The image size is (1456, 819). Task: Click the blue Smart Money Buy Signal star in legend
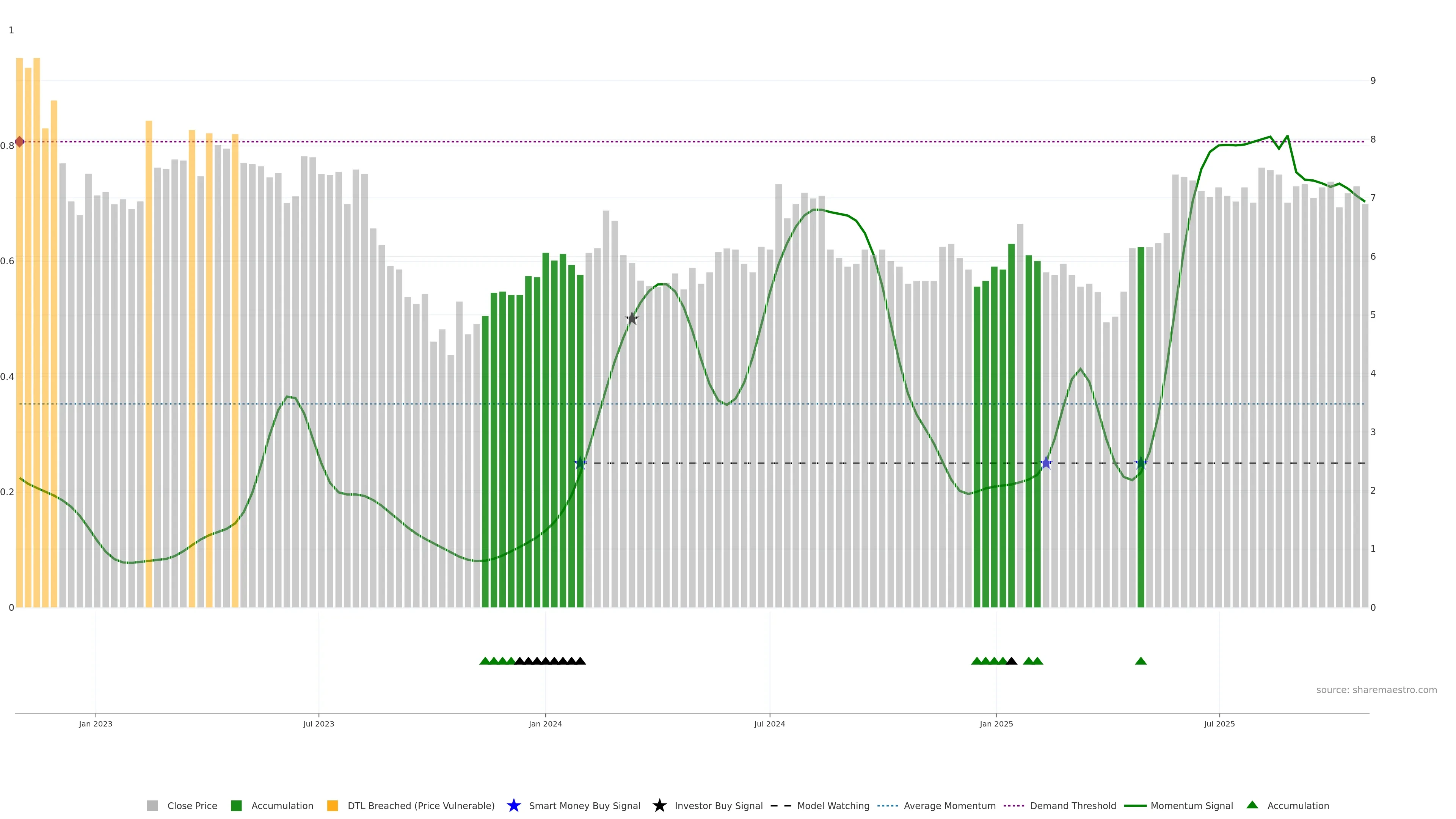coord(513,805)
